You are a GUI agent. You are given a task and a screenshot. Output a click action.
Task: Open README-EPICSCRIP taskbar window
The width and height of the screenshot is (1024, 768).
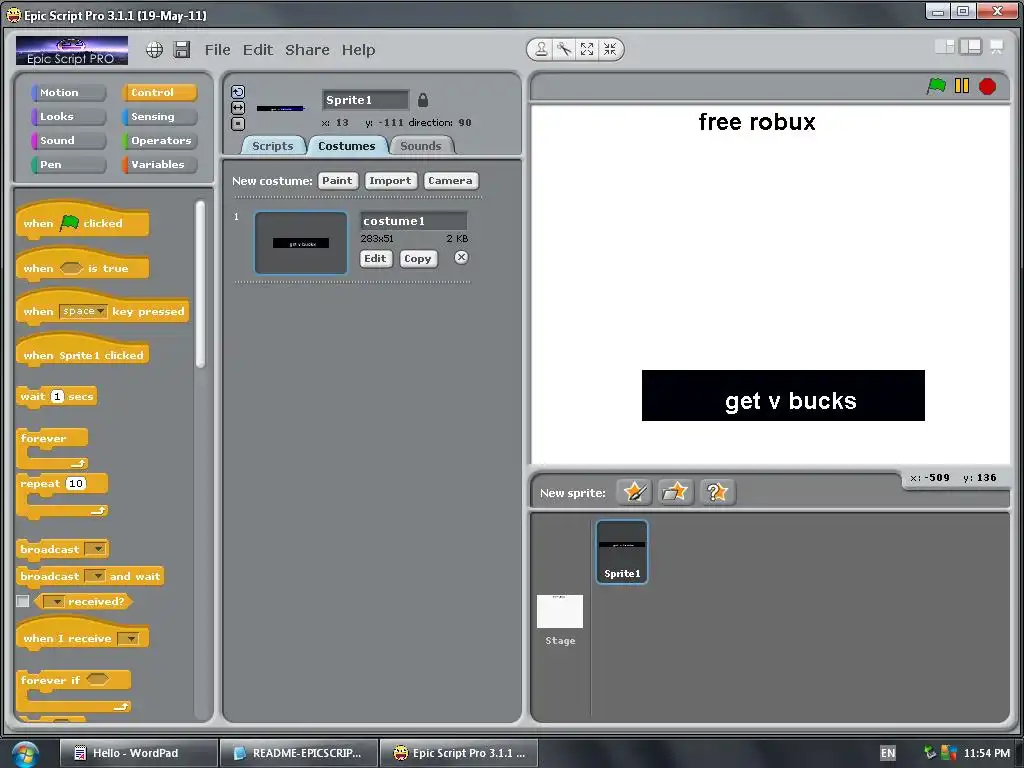[299, 753]
